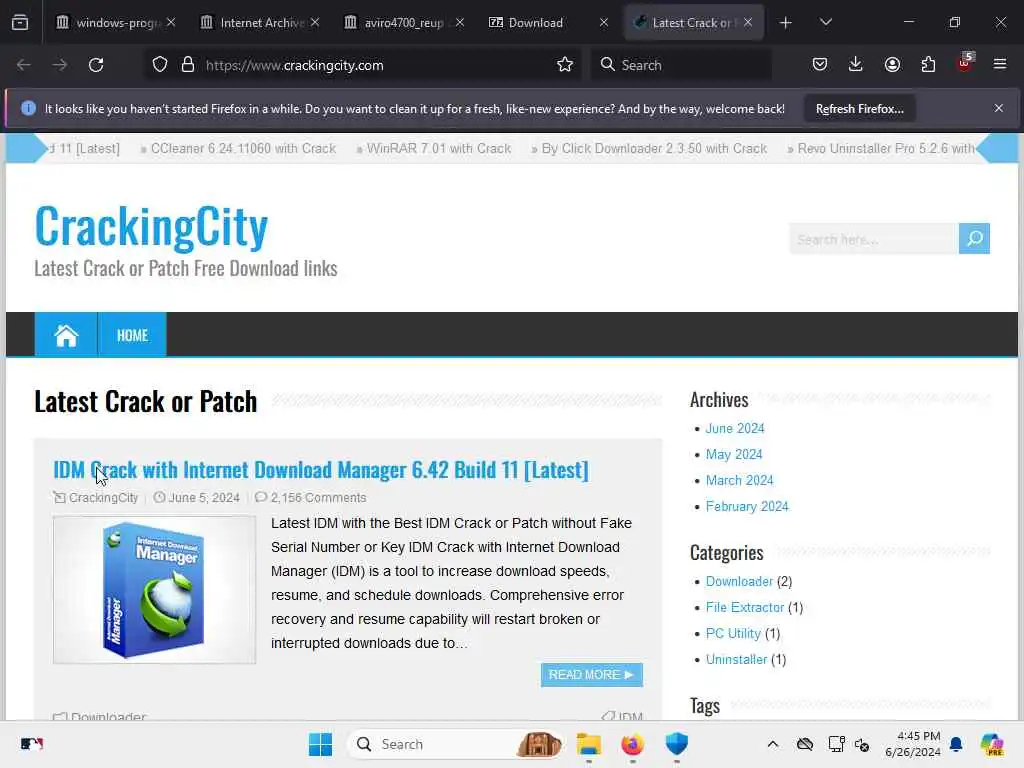Open a new tab with plus button

[x=786, y=23]
